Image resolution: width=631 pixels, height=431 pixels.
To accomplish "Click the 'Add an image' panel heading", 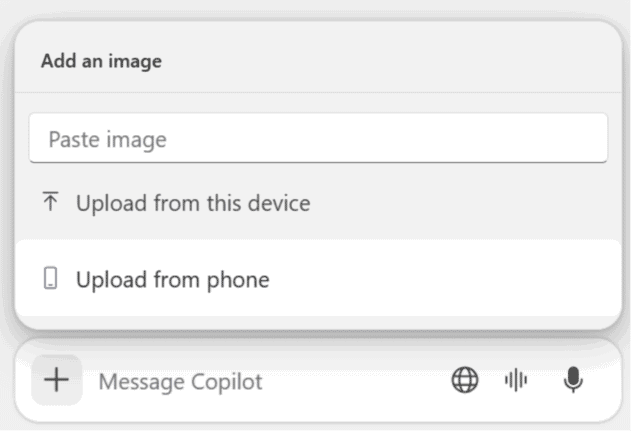I will point(101,61).
